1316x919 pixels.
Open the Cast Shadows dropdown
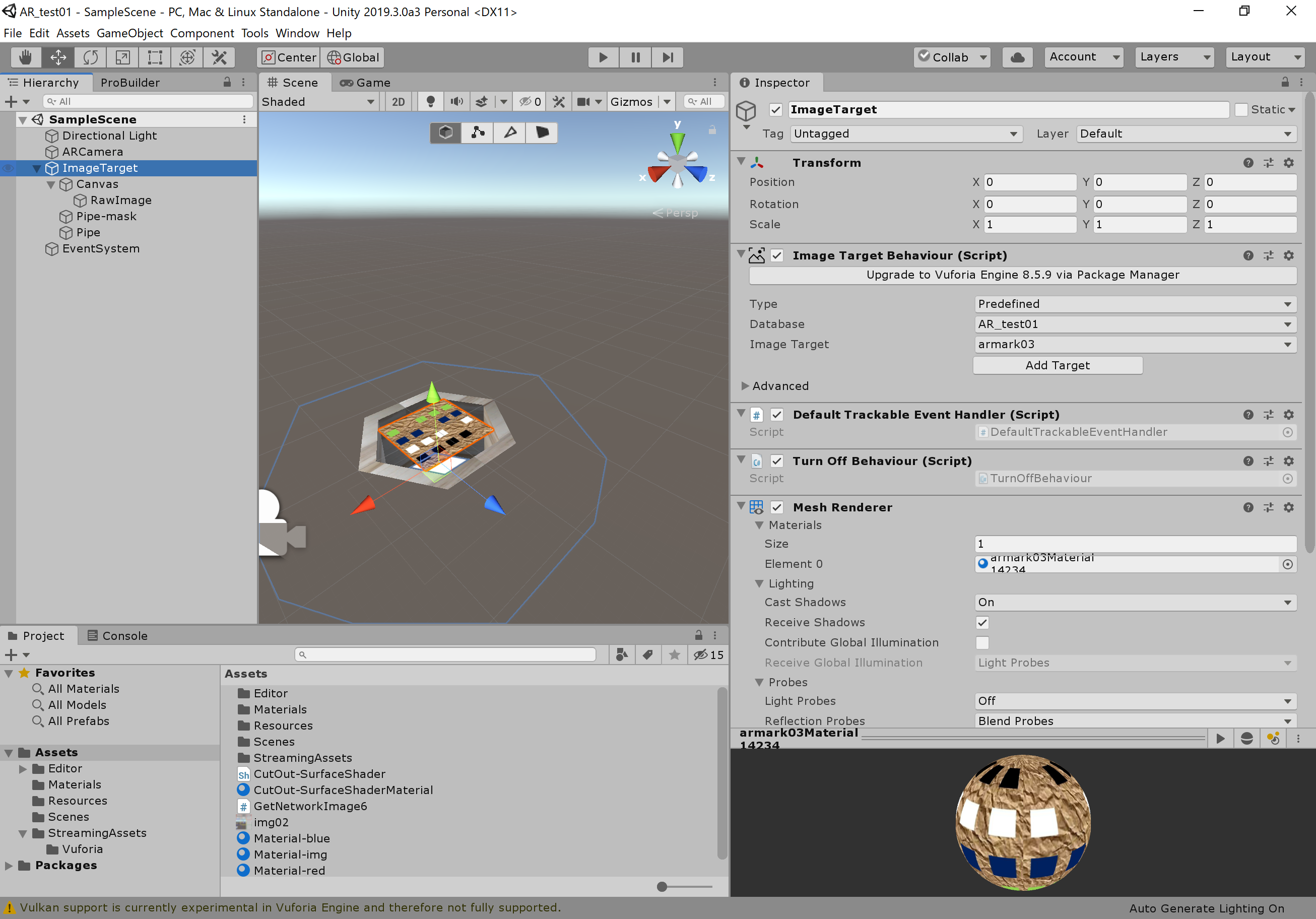tap(1134, 603)
